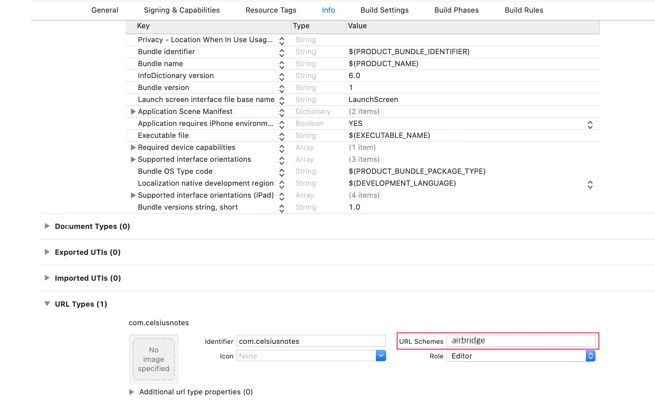655x400 pixels.
Task: Expand Required device capabilities array
Action: (133, 148)
